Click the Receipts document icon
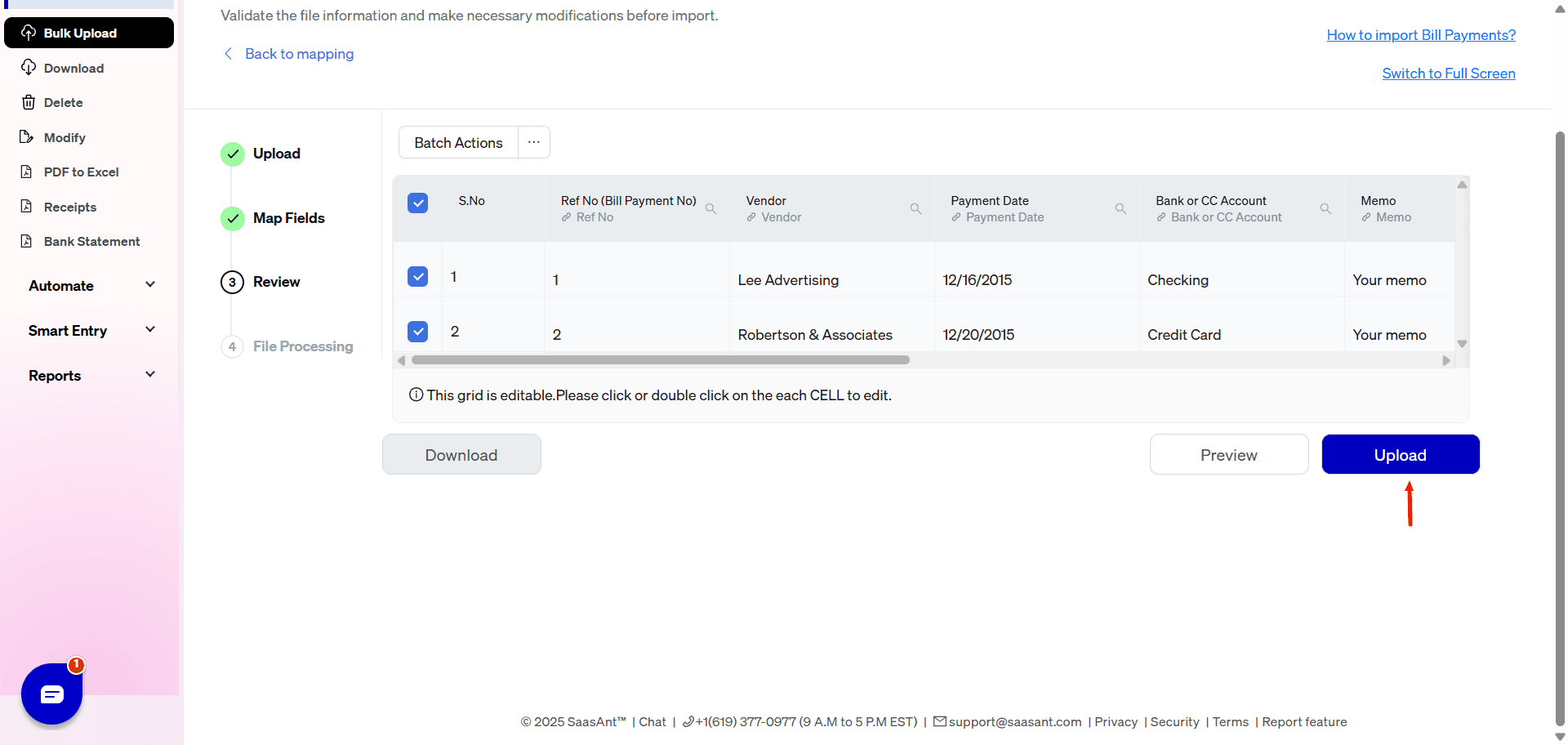 (27, 206)
